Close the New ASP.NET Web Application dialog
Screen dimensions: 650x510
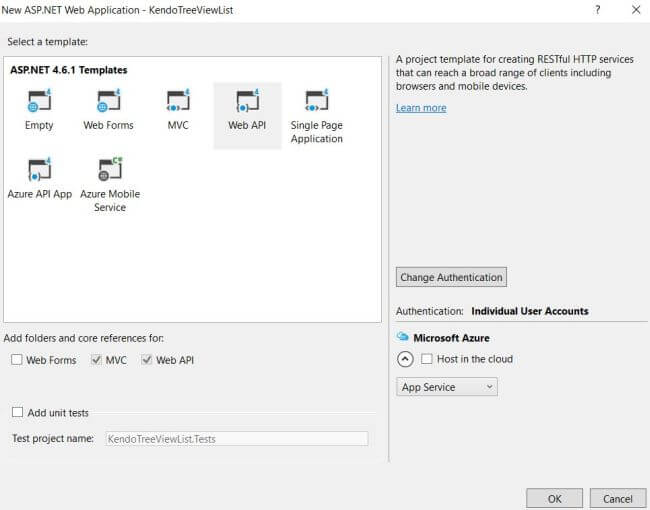pos(636,10)
